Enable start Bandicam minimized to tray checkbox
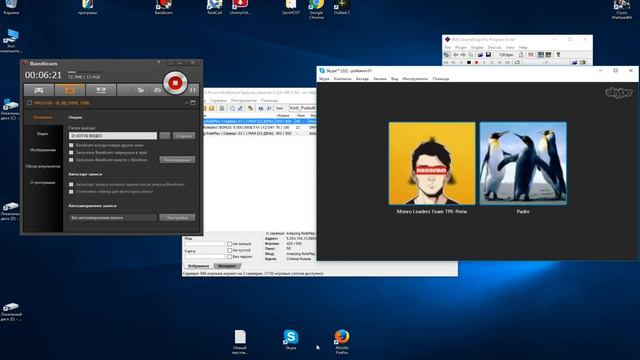The image size is (640, 360). click(x=71, y=153)
